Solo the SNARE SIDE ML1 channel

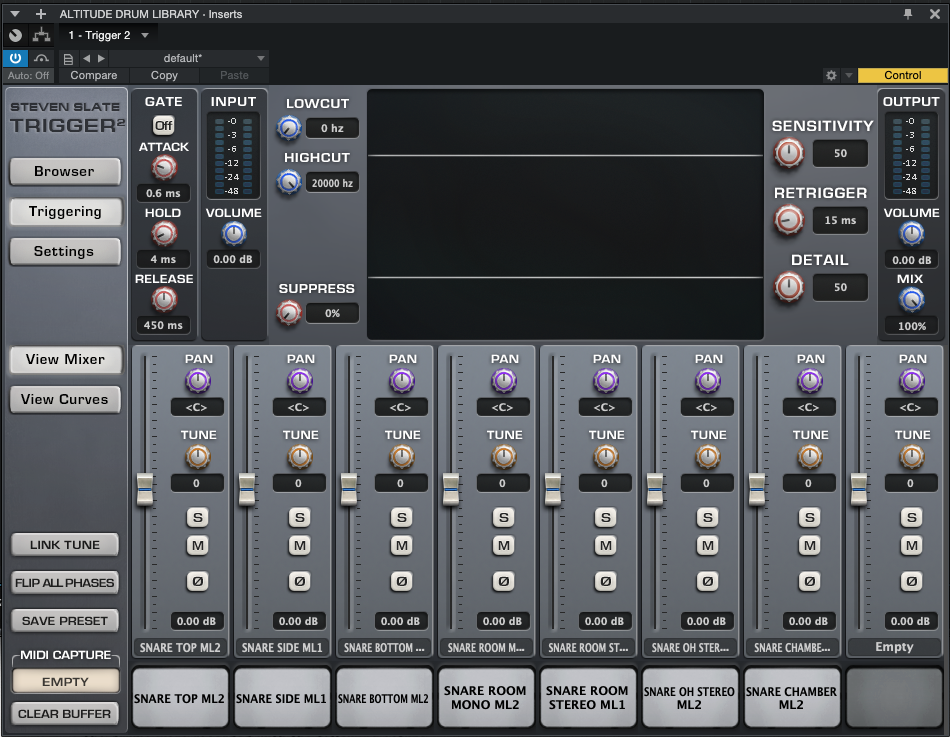(x=299, y=517)
